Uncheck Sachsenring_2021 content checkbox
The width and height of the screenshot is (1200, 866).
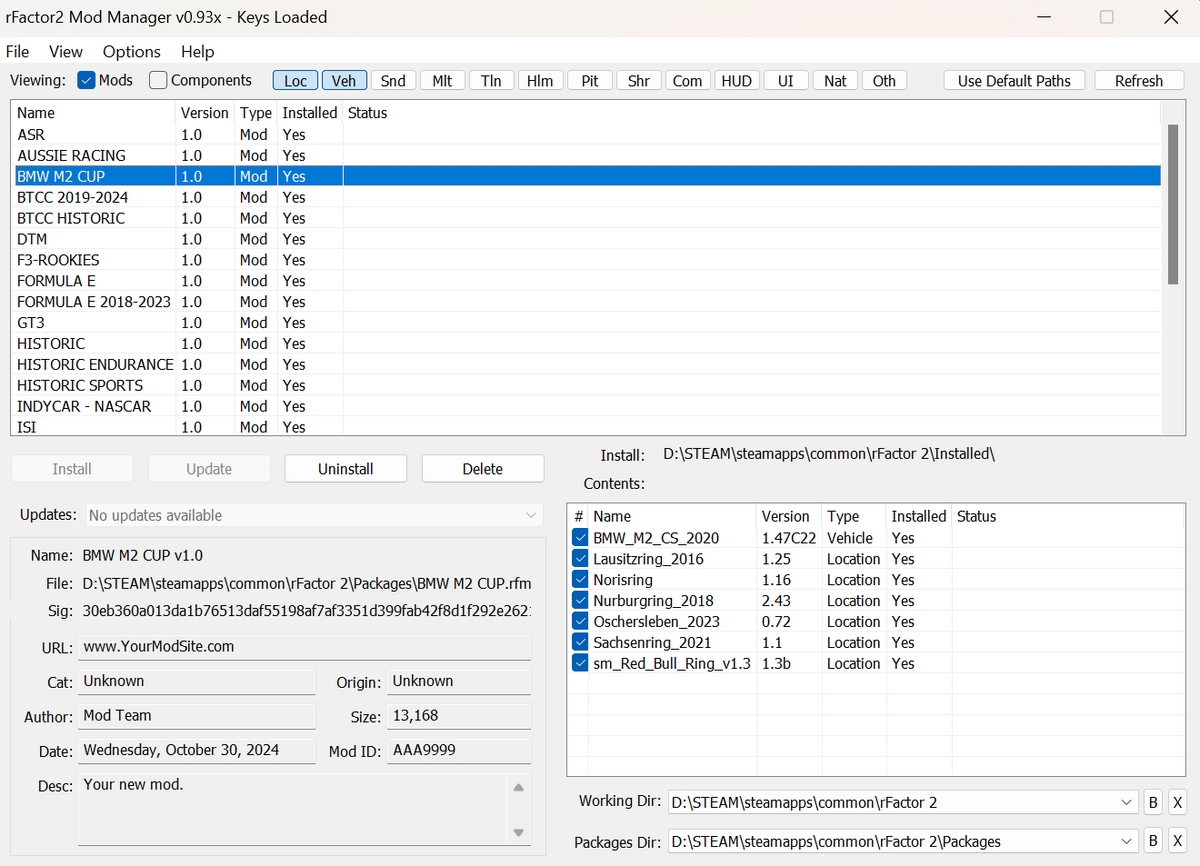pyautogui.click(x=580, y=643)
